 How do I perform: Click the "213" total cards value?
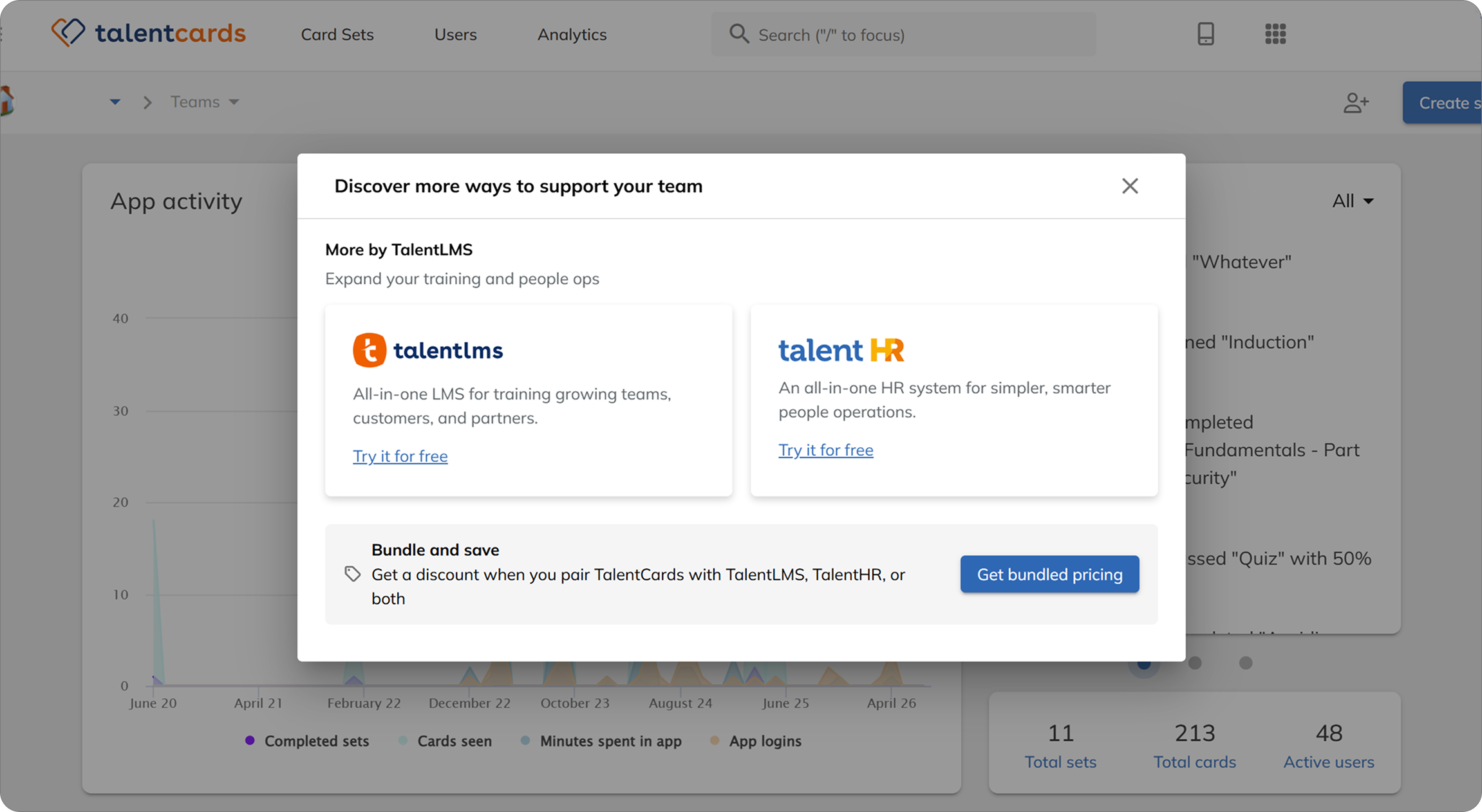[x=1195, y=733]
